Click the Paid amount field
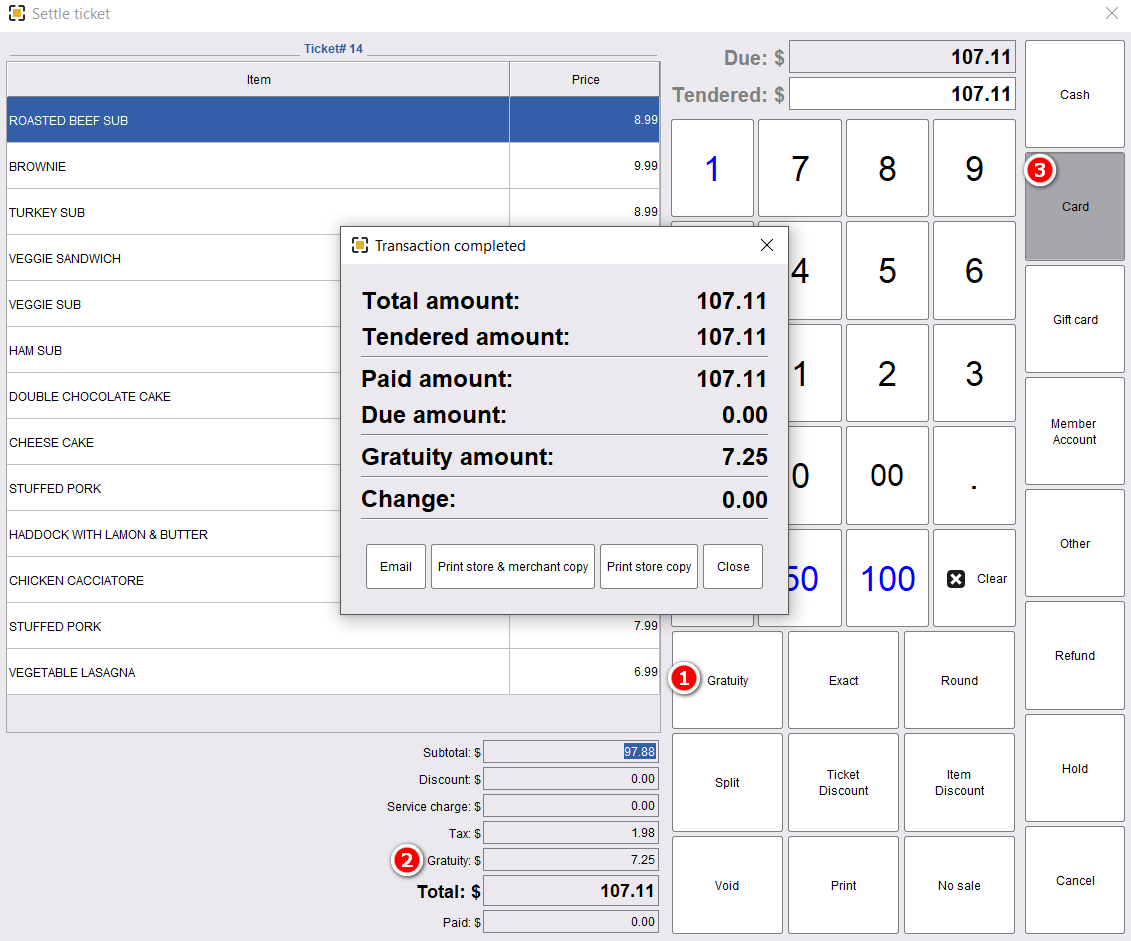 pyautogui.click(x=570, y=922)
